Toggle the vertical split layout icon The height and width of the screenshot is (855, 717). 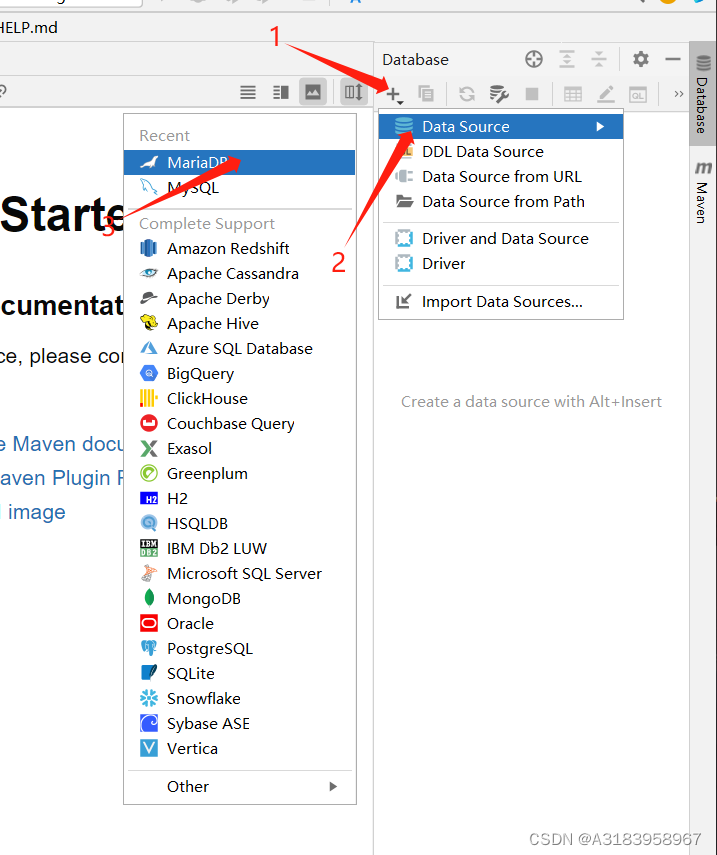tap(353, 92)
